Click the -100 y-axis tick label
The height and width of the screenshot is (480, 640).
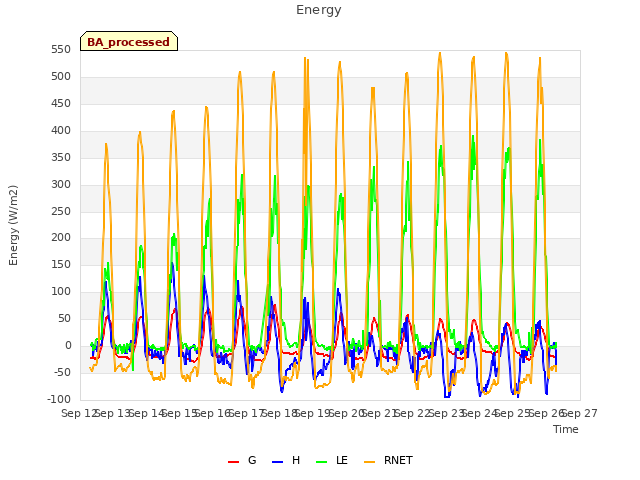59,399
